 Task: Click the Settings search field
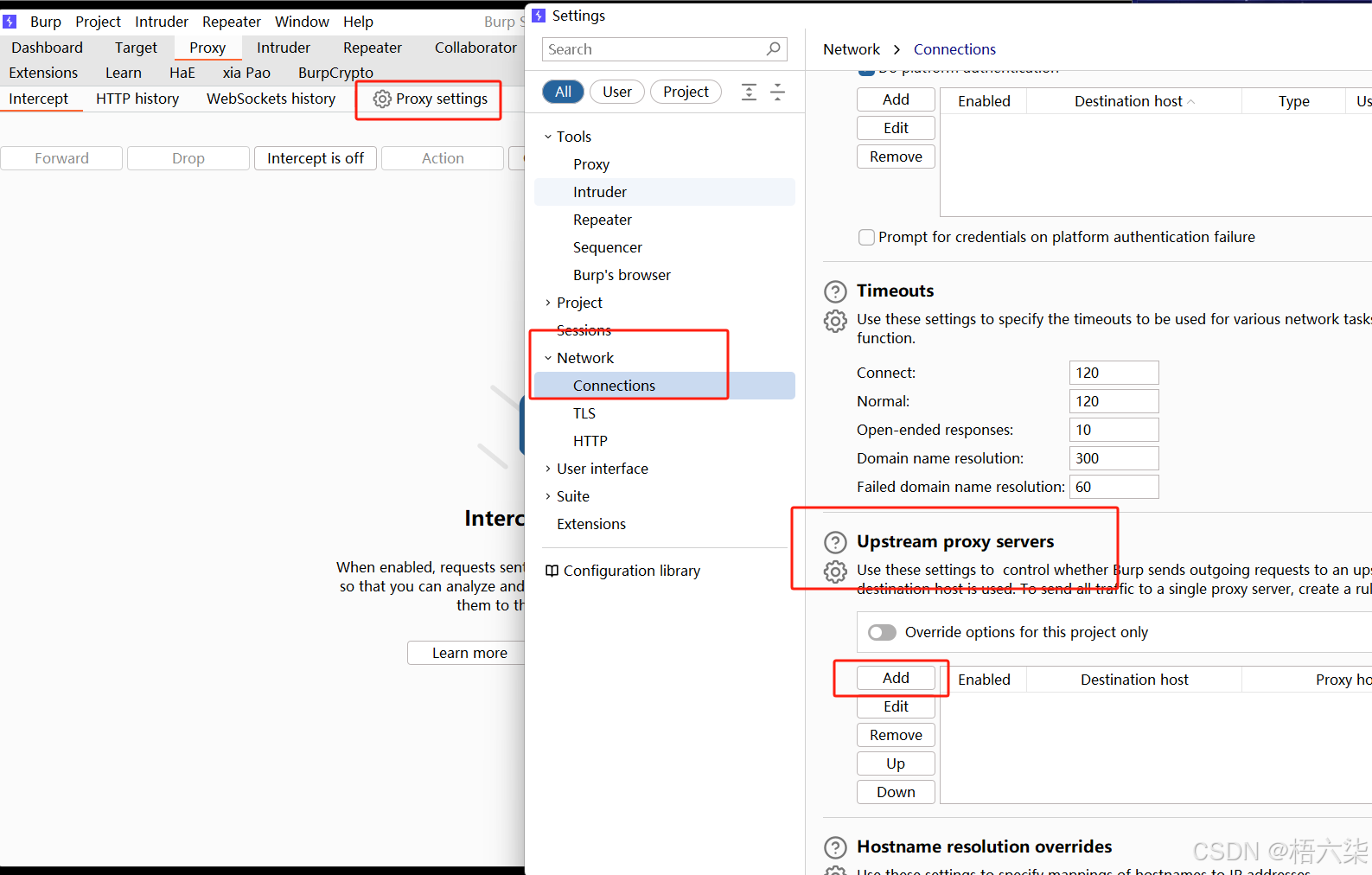pyautogui.click(x=664, y=49)
